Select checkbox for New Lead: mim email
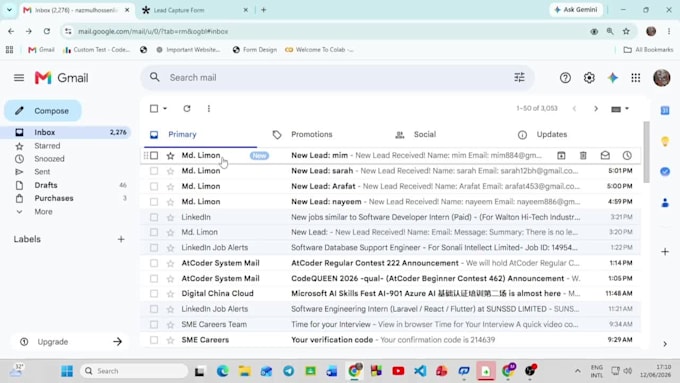The height and width of the screenshot is (383, 680). 154,155
